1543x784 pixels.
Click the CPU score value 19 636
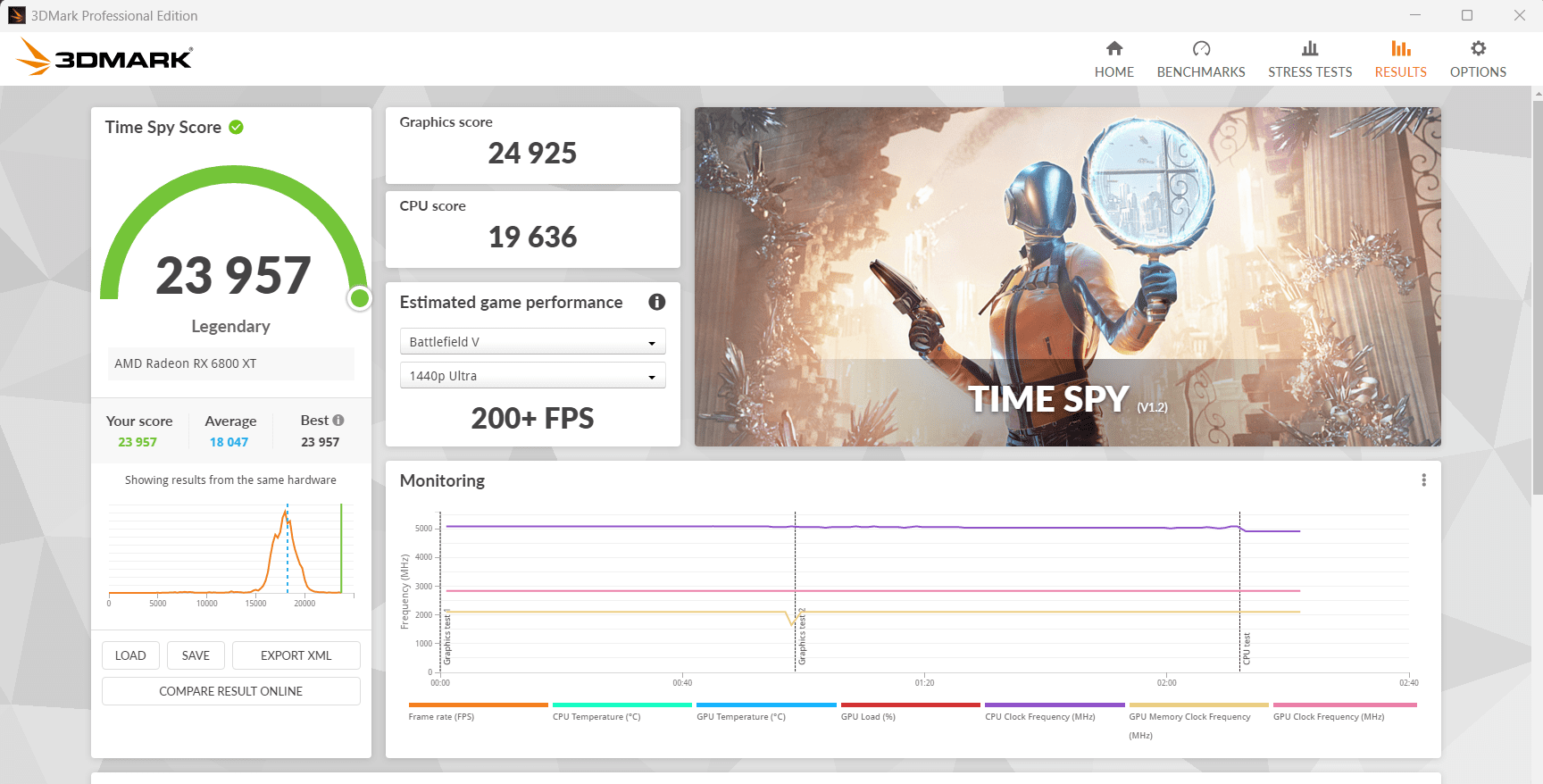point(532,238)
